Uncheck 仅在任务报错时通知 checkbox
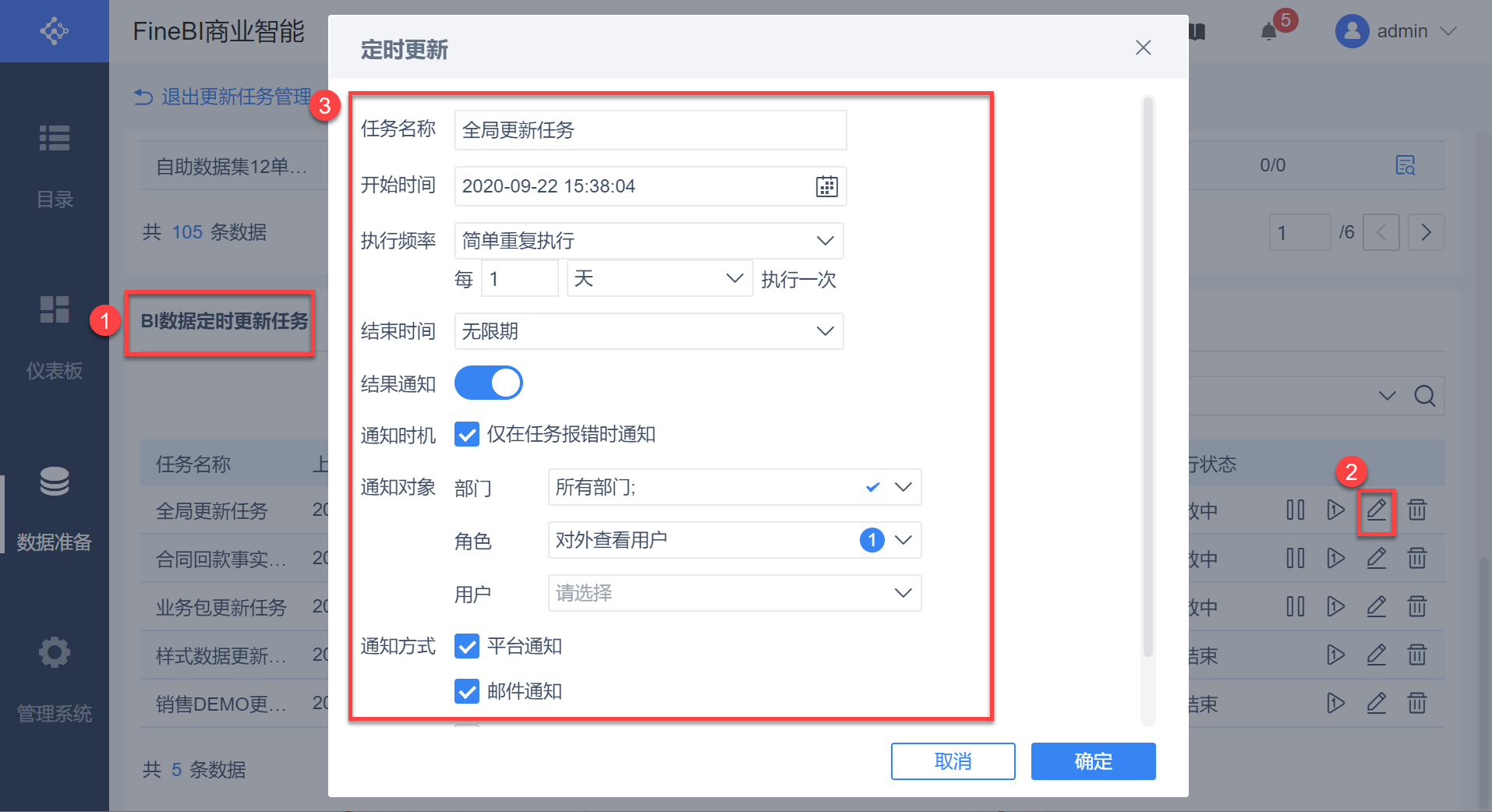 467,434
